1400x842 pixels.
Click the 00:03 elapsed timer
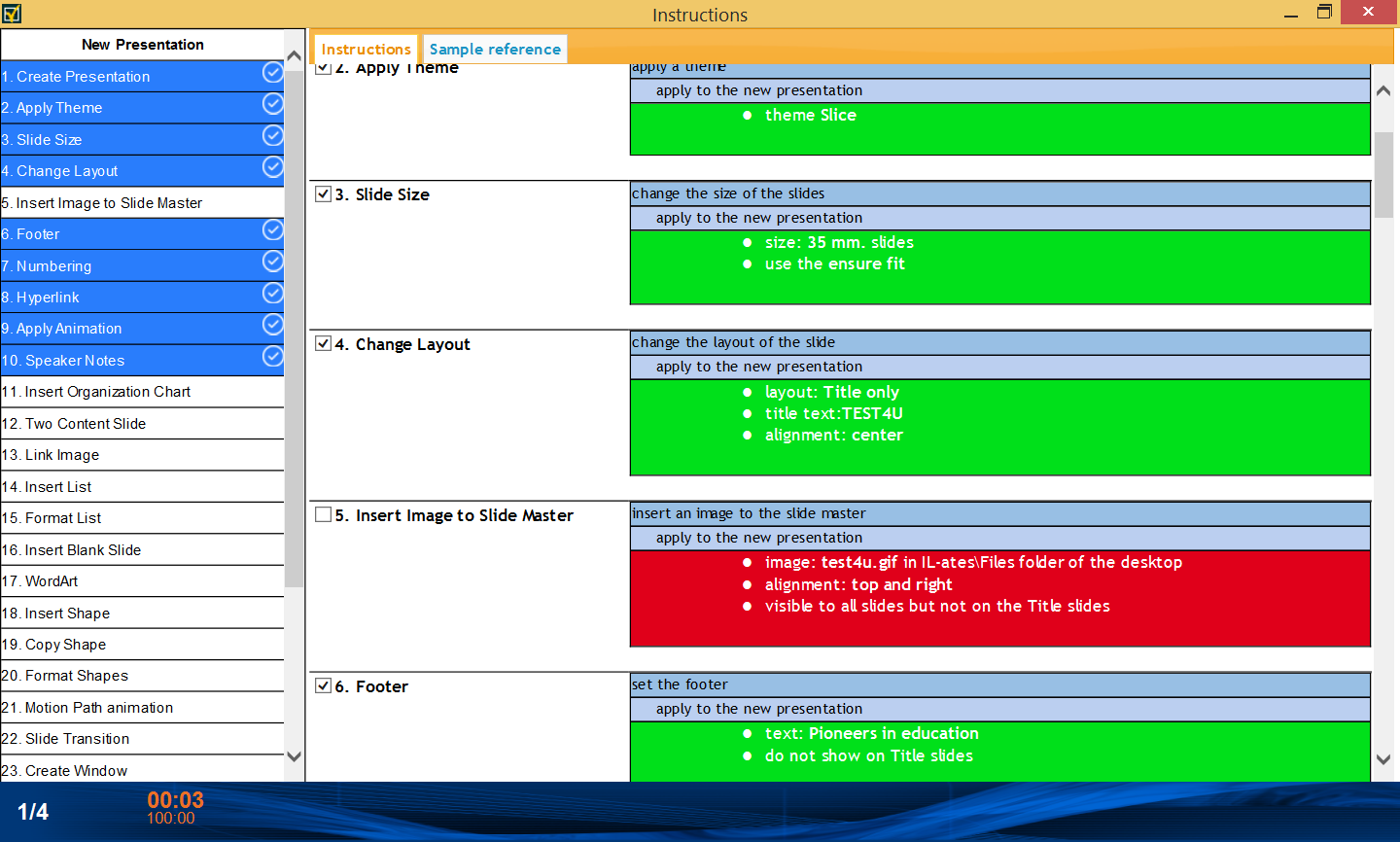click(x=175, y=800)
